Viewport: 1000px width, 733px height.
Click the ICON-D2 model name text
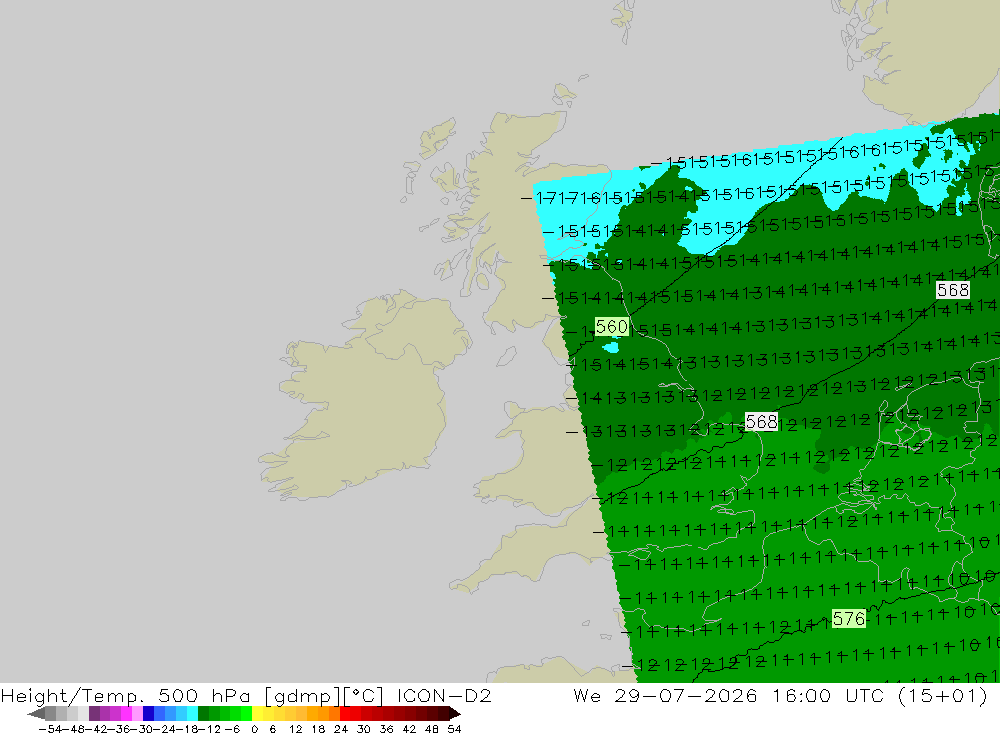[444, 696]
